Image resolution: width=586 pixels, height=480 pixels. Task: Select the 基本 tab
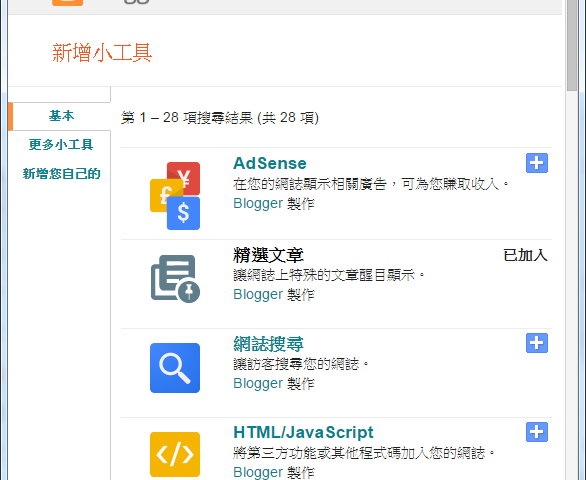click(61, 116)
